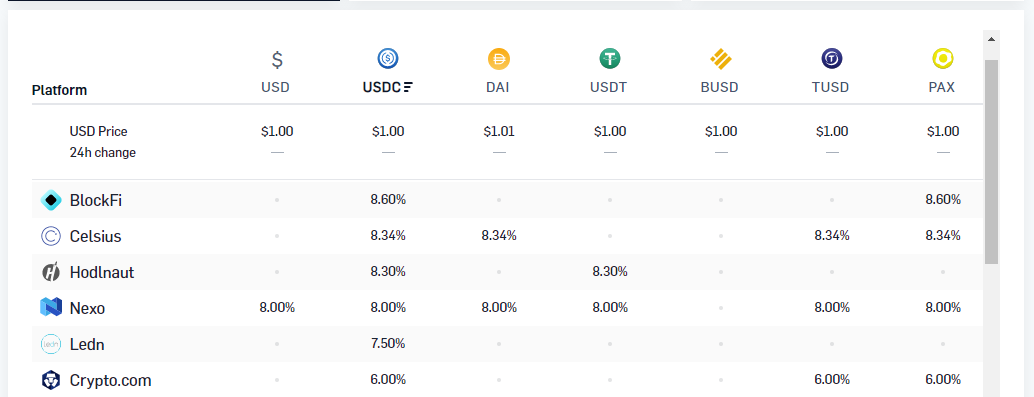Click Hodlnaut USDC rate 8.30%
The width and height of the screenshot is (1034, 397).
point(388,271)
